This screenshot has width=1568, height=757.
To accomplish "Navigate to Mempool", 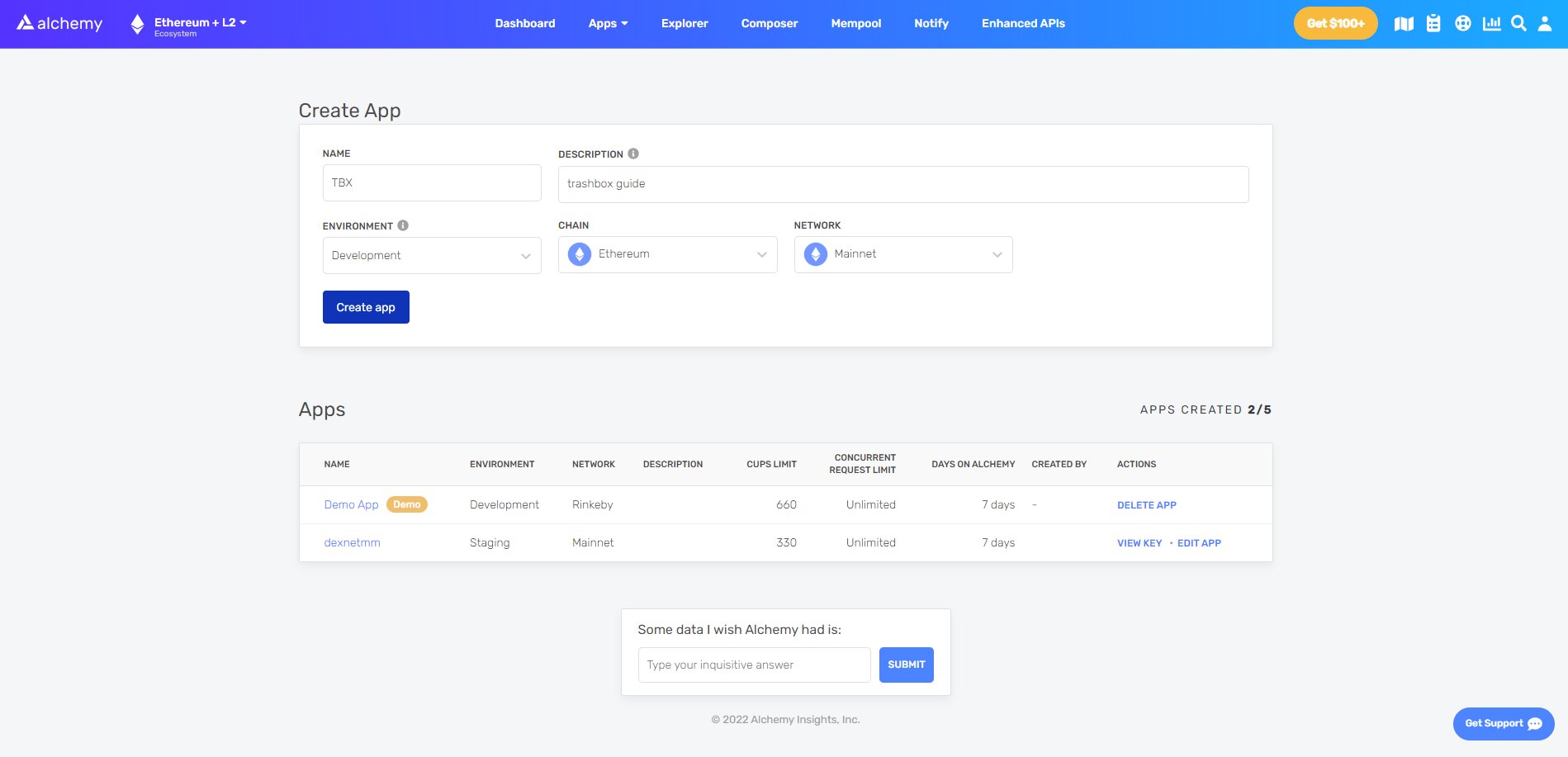I will click(x=856, y=23).
